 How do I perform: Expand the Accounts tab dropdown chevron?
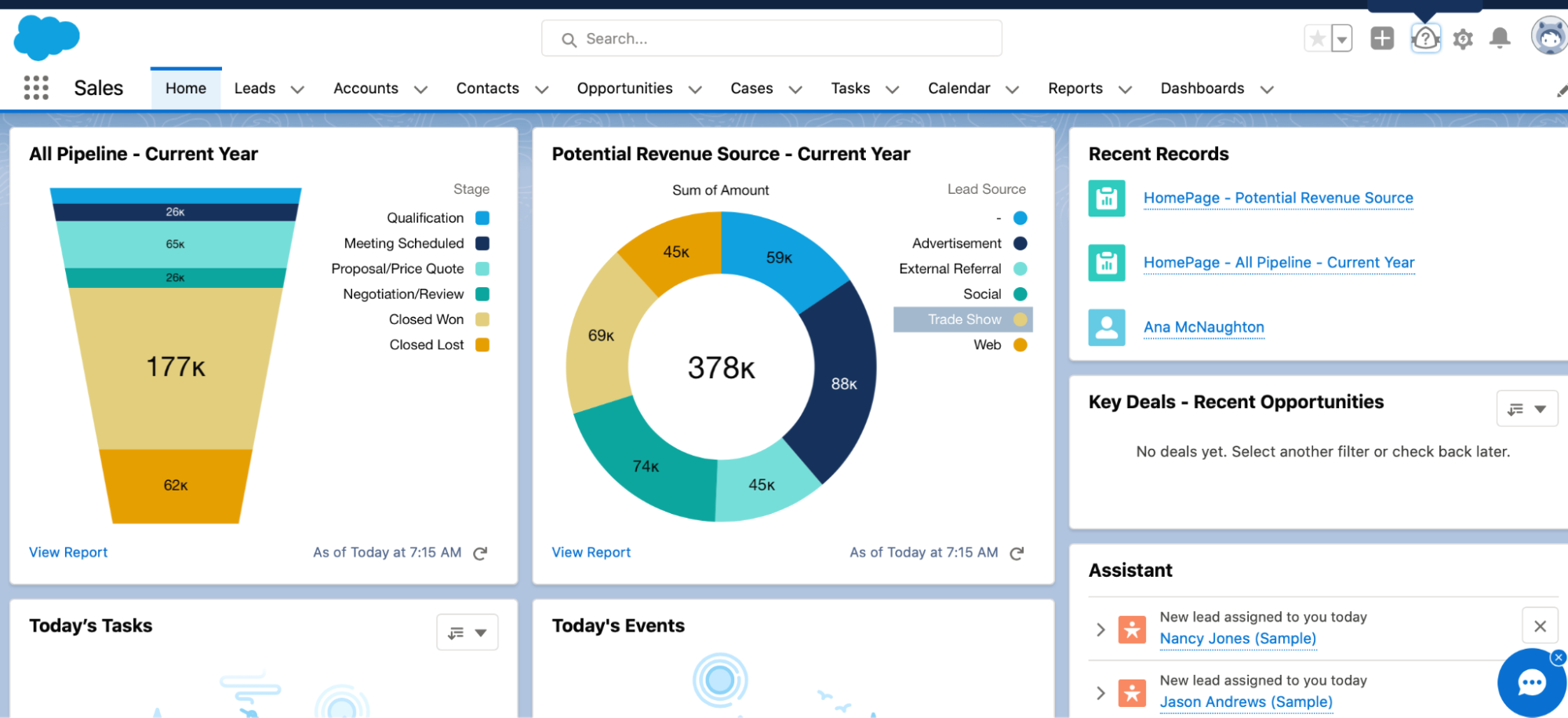[x=420, y=90]
